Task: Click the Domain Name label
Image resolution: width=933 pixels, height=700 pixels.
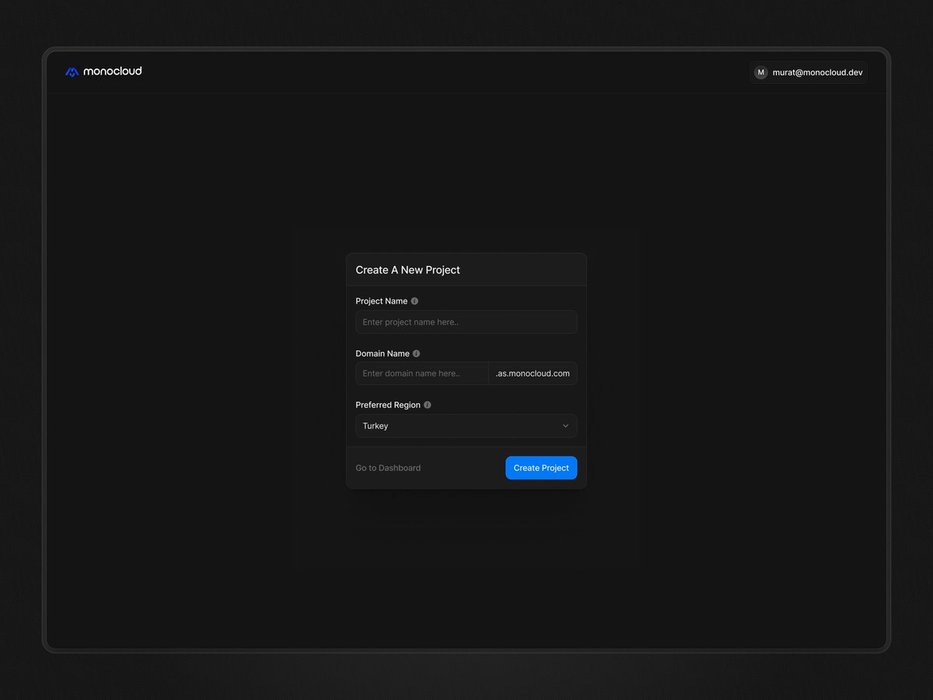Action: (383, 354)
